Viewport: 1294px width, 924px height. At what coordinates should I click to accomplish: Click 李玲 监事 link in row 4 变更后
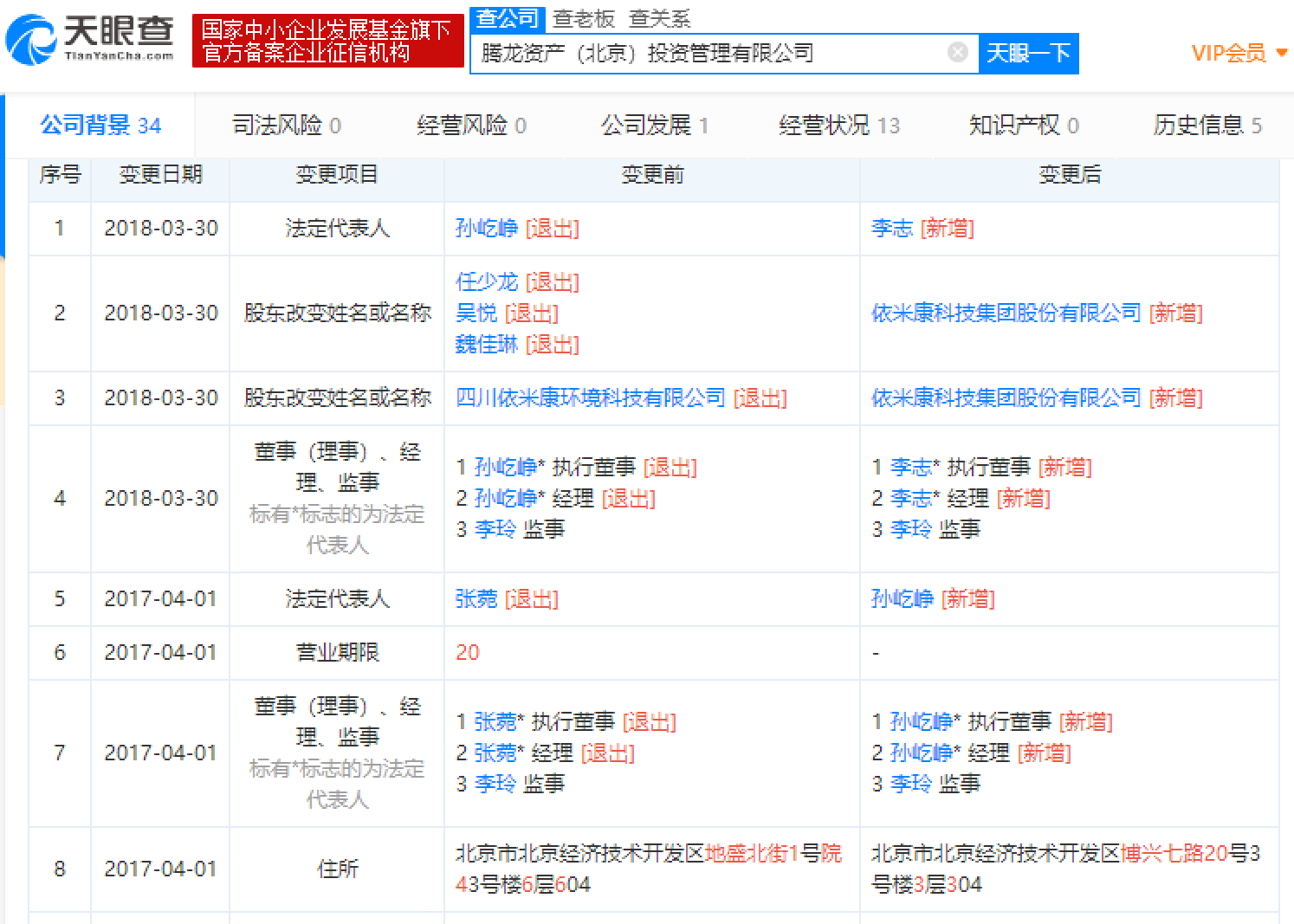pos(911,529)
